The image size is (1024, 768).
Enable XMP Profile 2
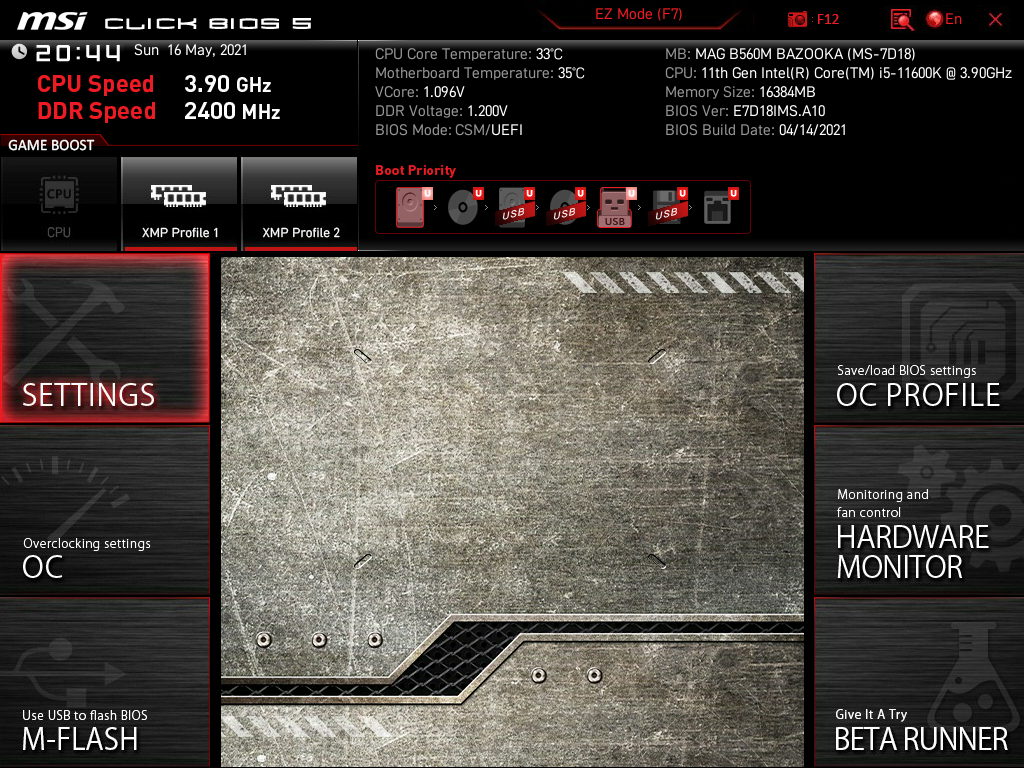click(300, 204)
